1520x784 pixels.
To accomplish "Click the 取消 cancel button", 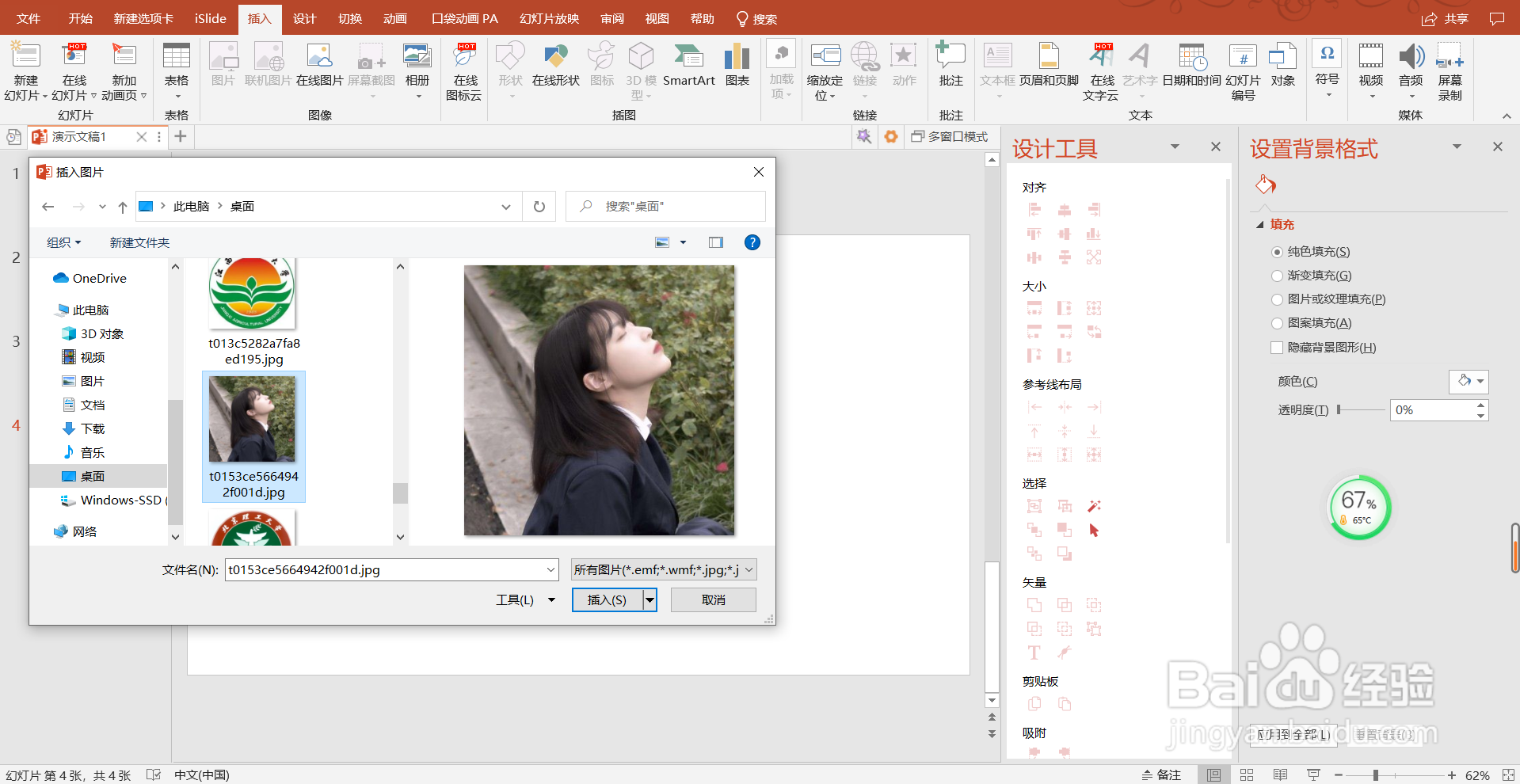I will [713, 600].
